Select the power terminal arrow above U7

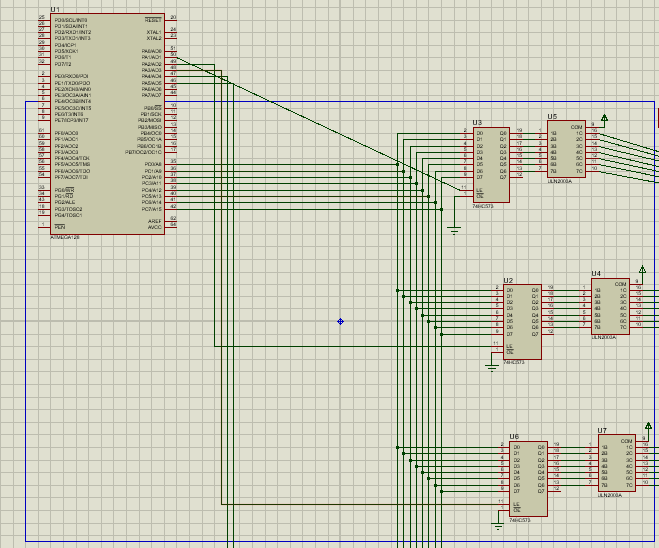click(648, 427)
